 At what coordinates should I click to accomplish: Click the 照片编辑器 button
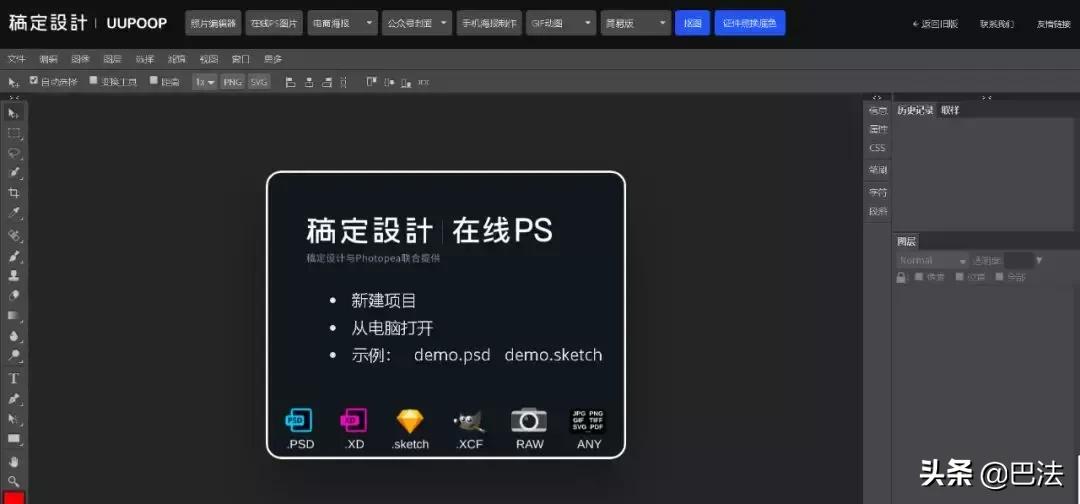(x=214, y=23)
